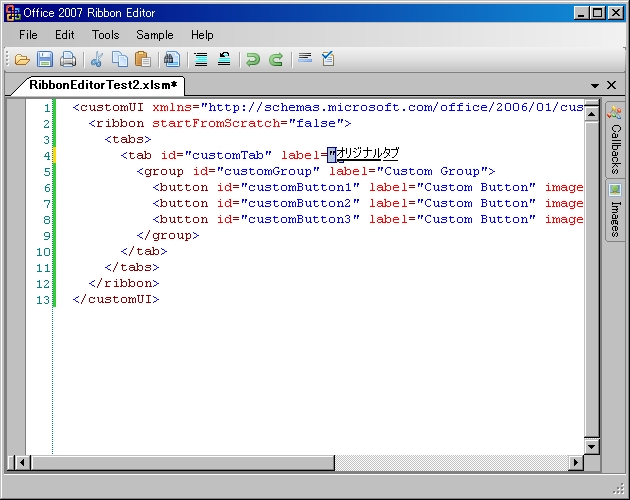The width and height of the screenshot is (630, 500).
Task: Open the Help menu
Action: click(x=202, y=35)
